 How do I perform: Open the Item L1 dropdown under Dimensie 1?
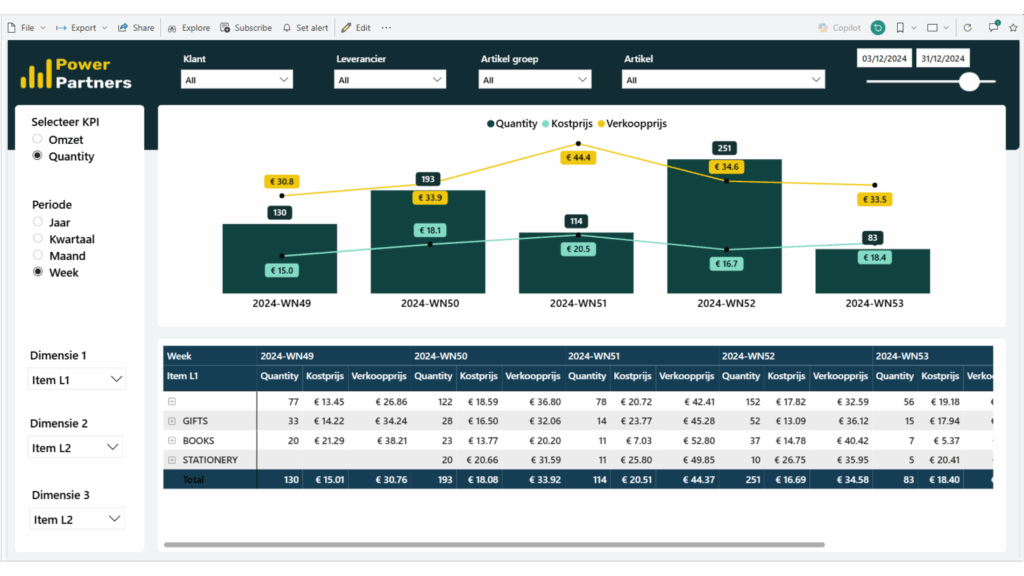[76, 378]
